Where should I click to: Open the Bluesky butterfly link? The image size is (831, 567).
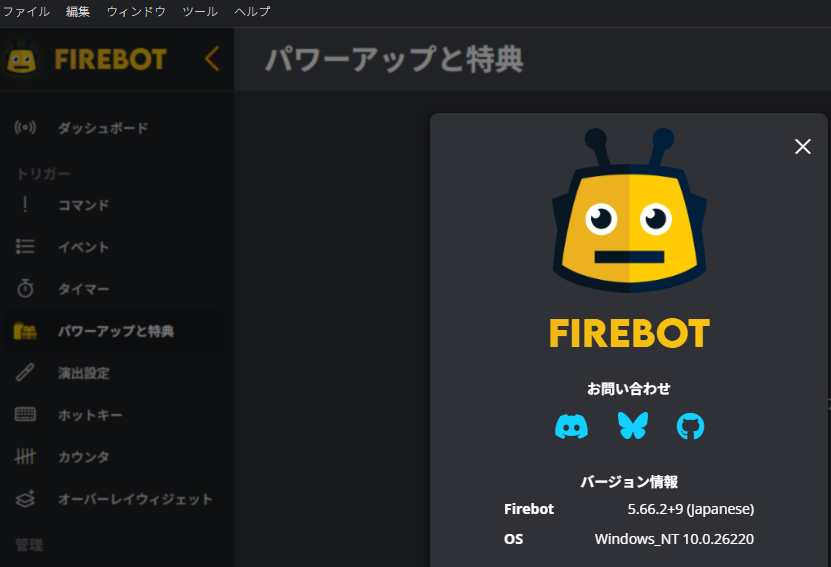coord(633,426)
